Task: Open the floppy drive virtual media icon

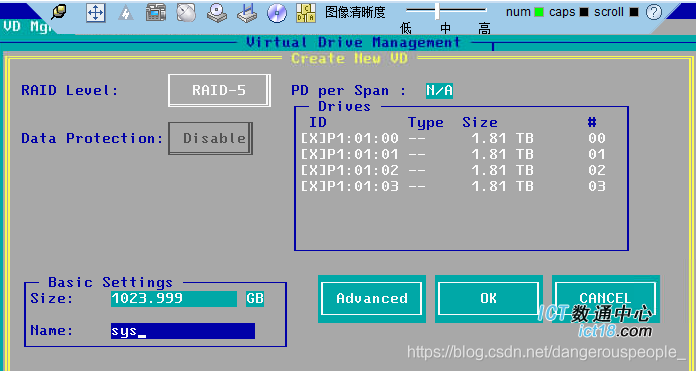Action: (x=247, y=13)
